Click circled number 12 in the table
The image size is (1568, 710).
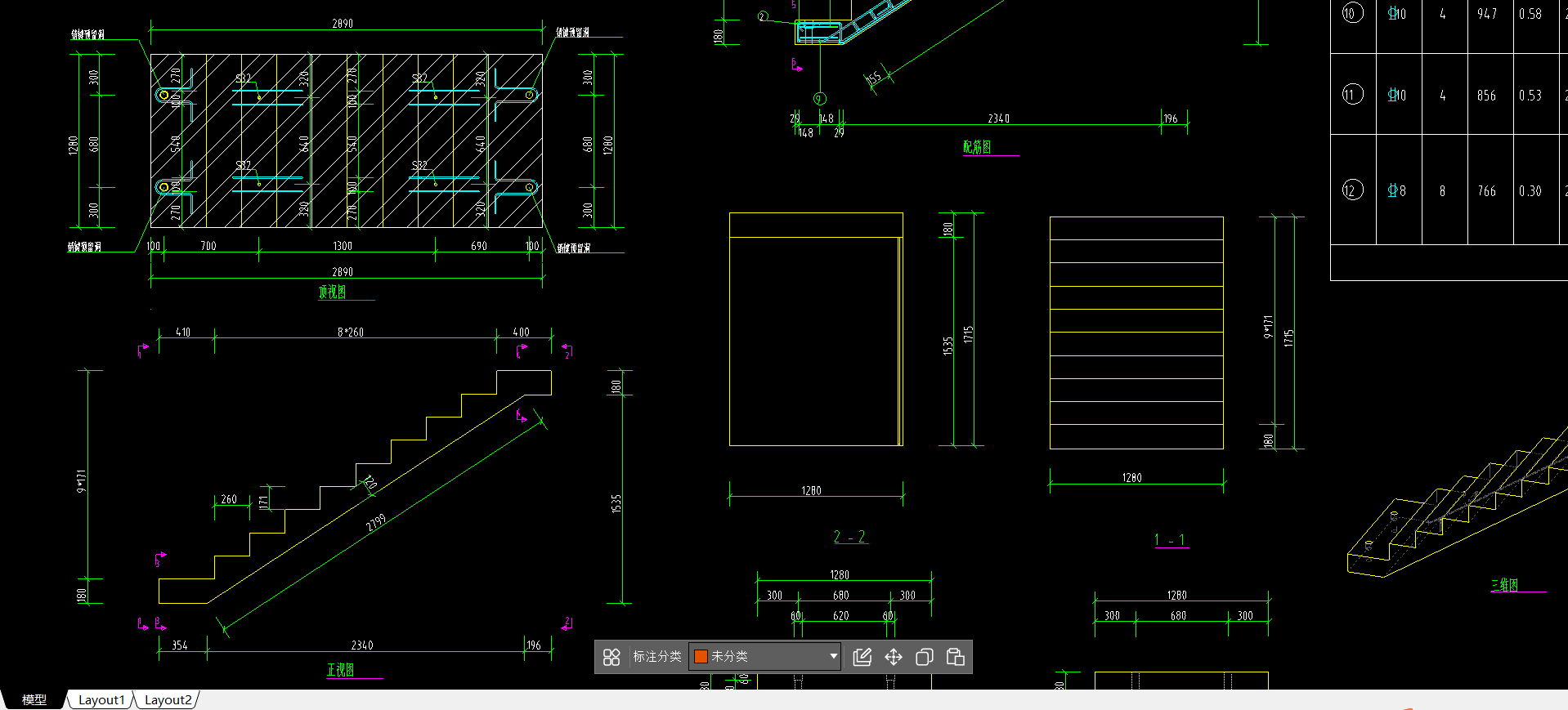[1352, 190]
